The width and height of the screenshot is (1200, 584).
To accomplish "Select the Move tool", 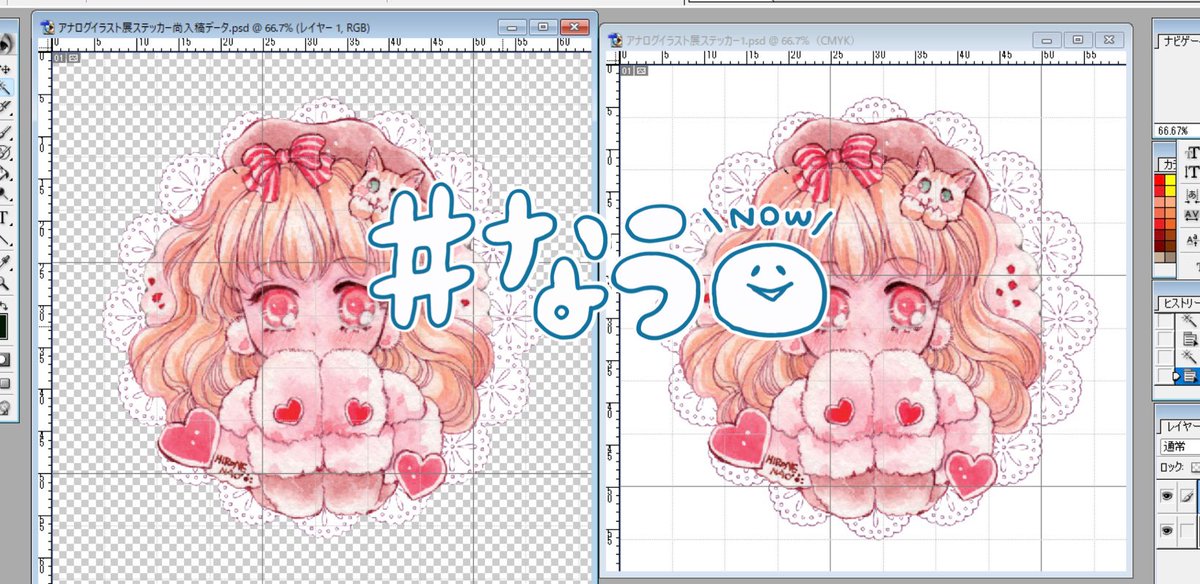I will (x=6, y=69).
